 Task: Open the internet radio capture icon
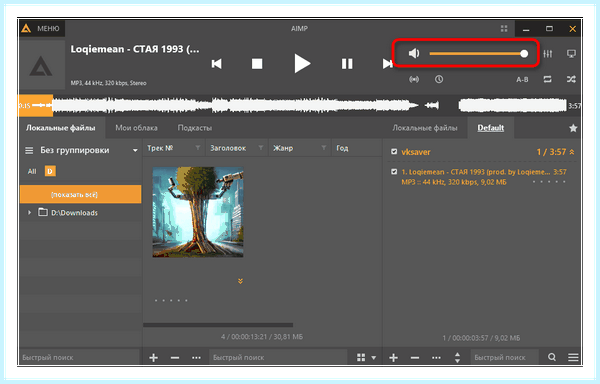tap(414, 79)
